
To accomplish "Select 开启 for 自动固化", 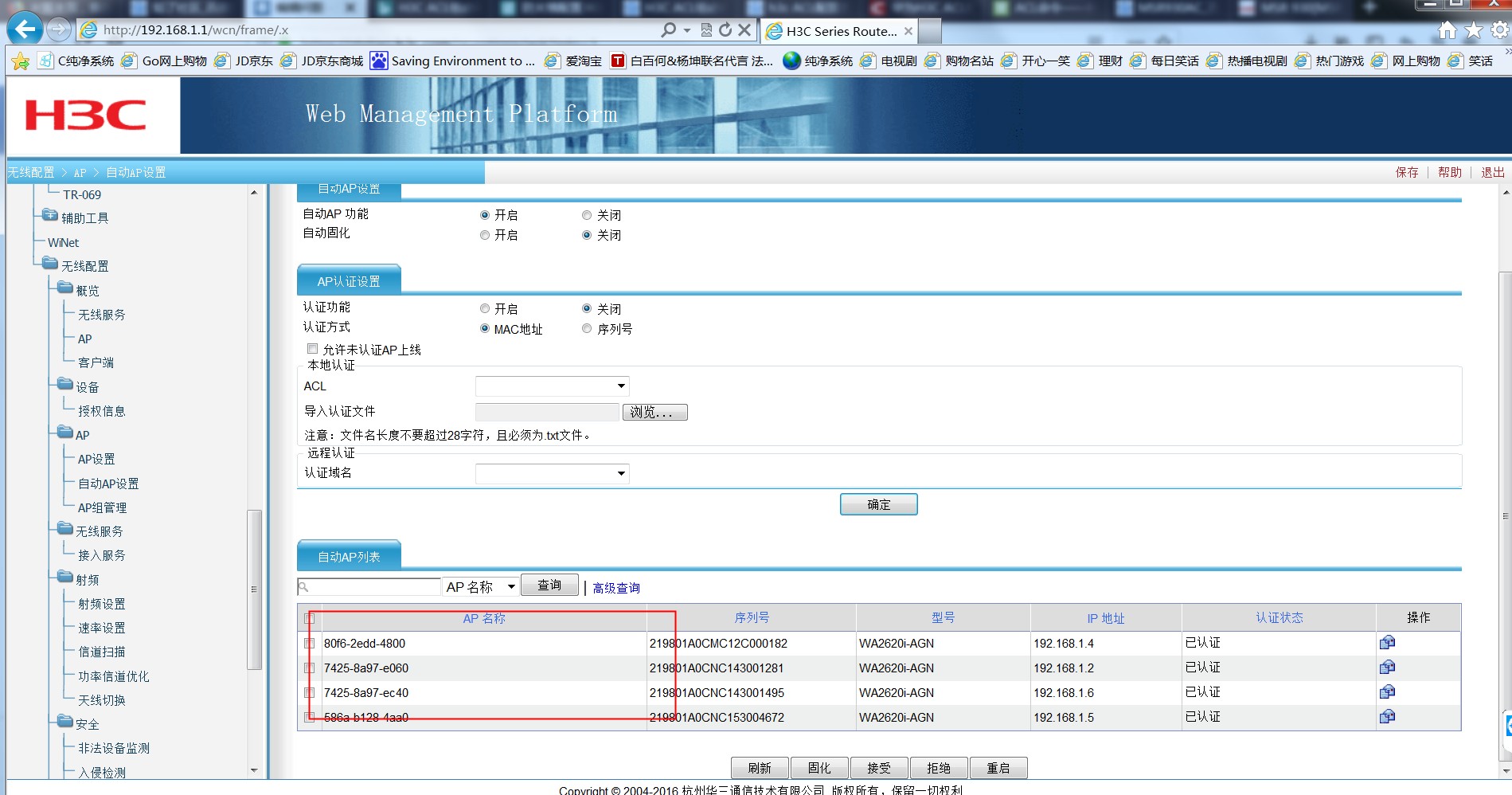I will (x=485, y=235).
